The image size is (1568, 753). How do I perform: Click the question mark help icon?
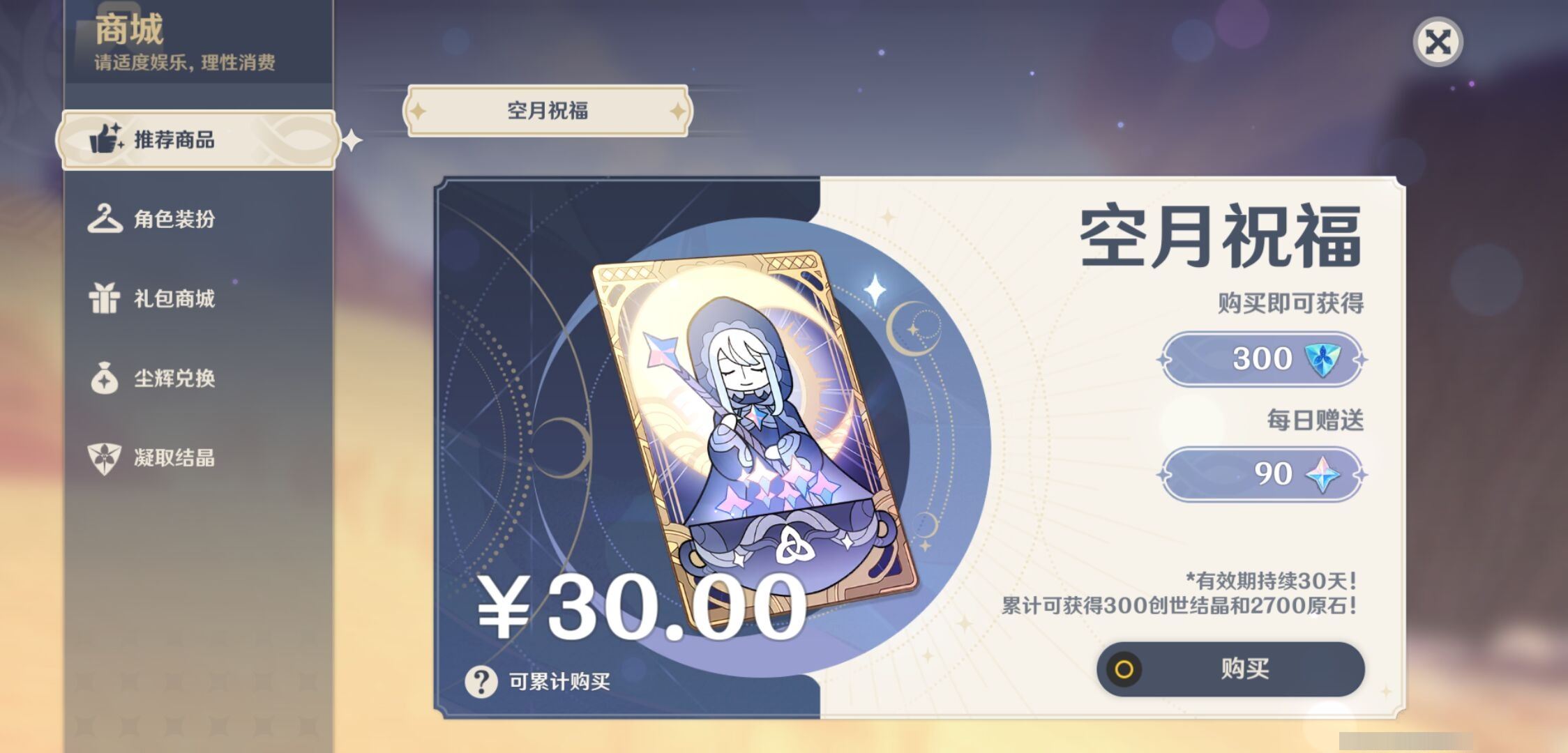pyautogui.click(x=481, y=681)
